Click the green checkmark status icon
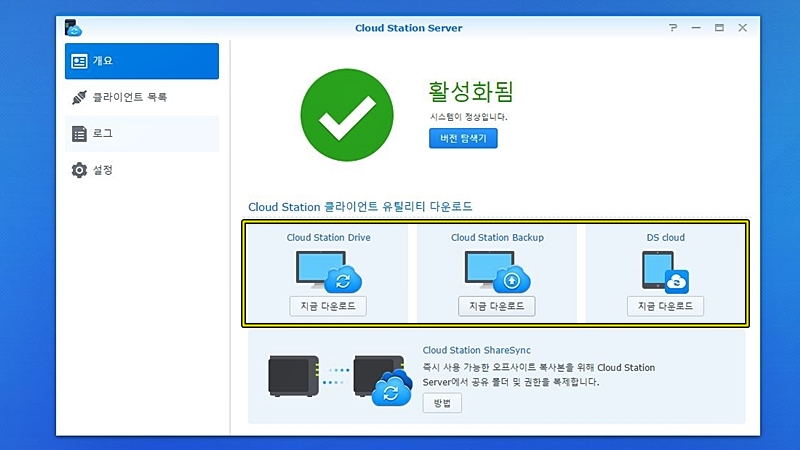The width and height of the screenshot is (800, 450). [347, 115]
